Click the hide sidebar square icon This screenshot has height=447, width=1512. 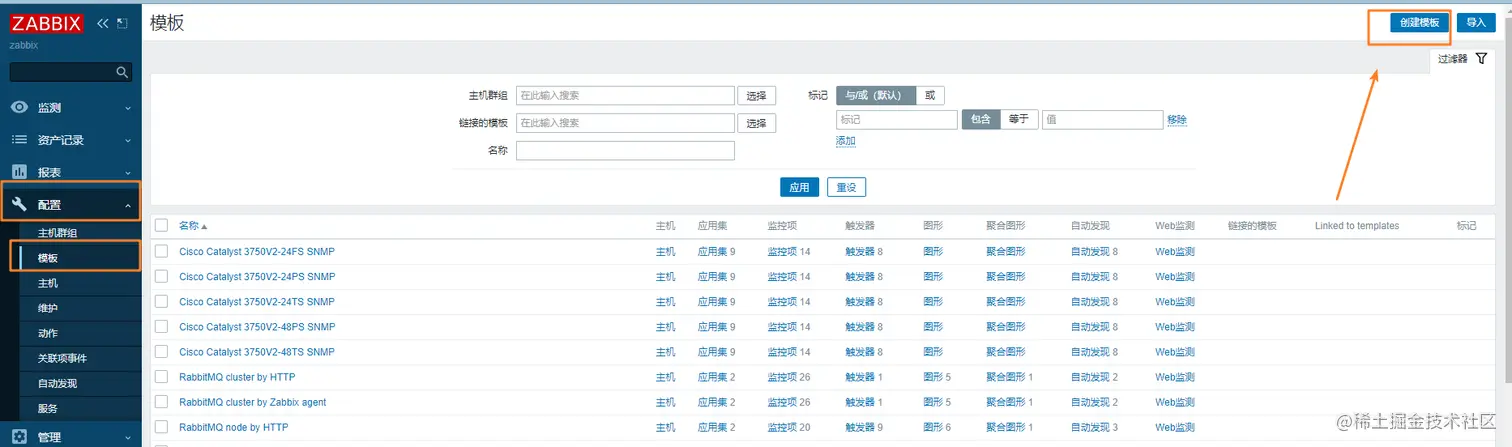click(122, 23)
